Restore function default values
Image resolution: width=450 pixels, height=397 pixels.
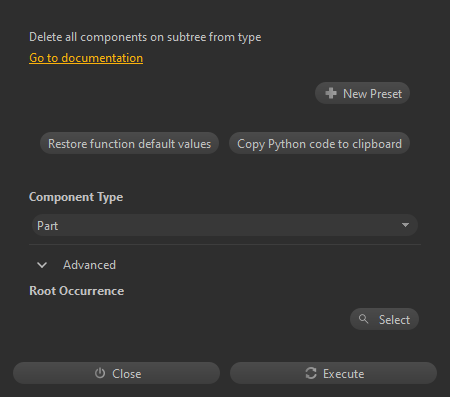click(129, 144)
